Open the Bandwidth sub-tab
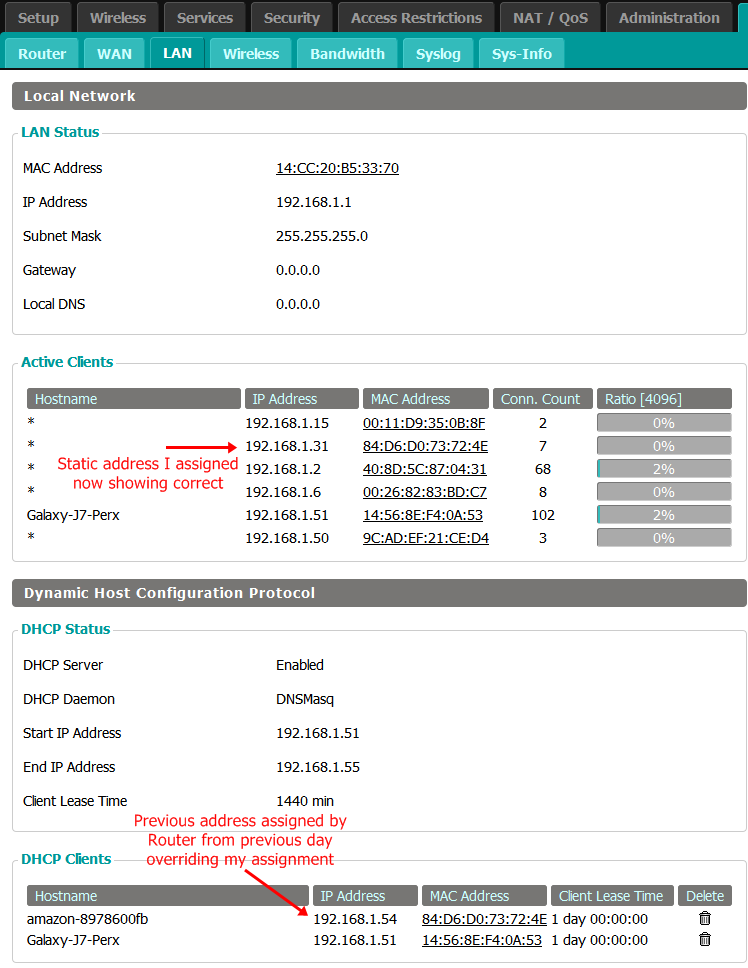This screenshot has width=748, height=968. [347, 54]
